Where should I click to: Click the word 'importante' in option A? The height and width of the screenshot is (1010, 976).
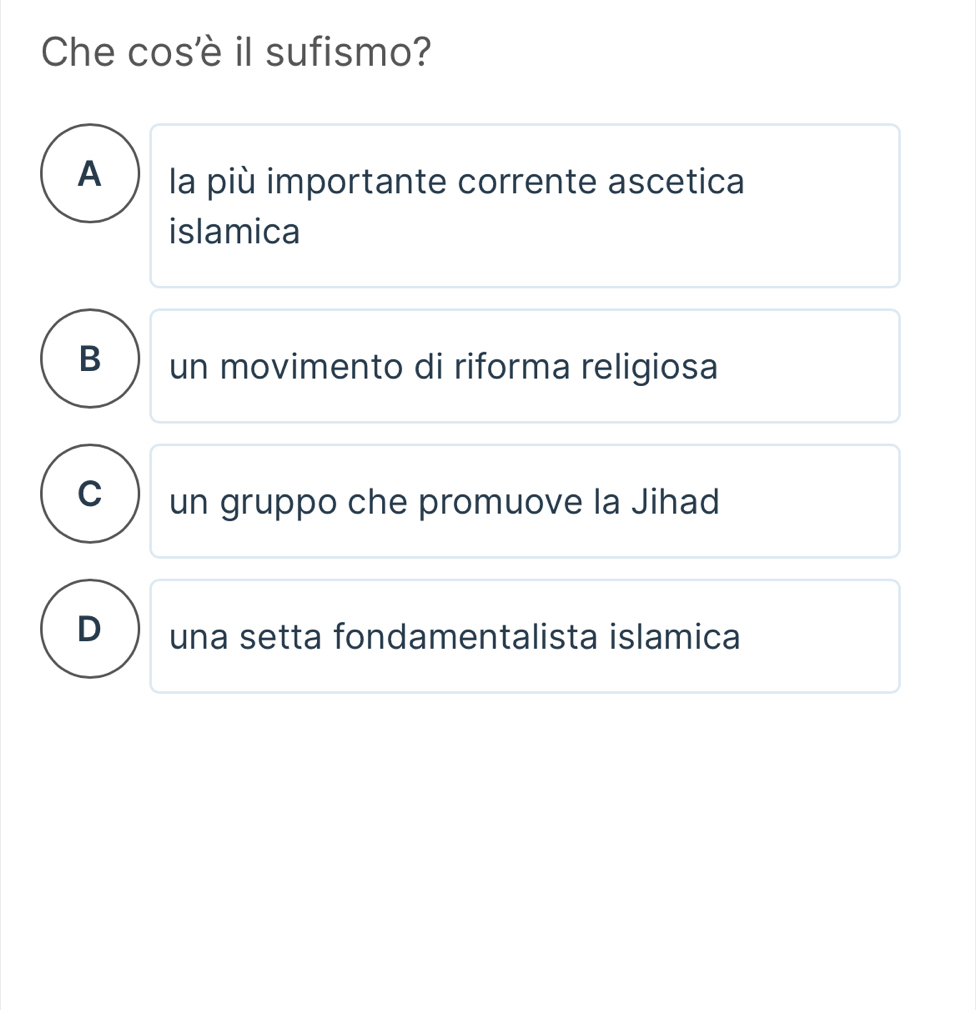360,183
